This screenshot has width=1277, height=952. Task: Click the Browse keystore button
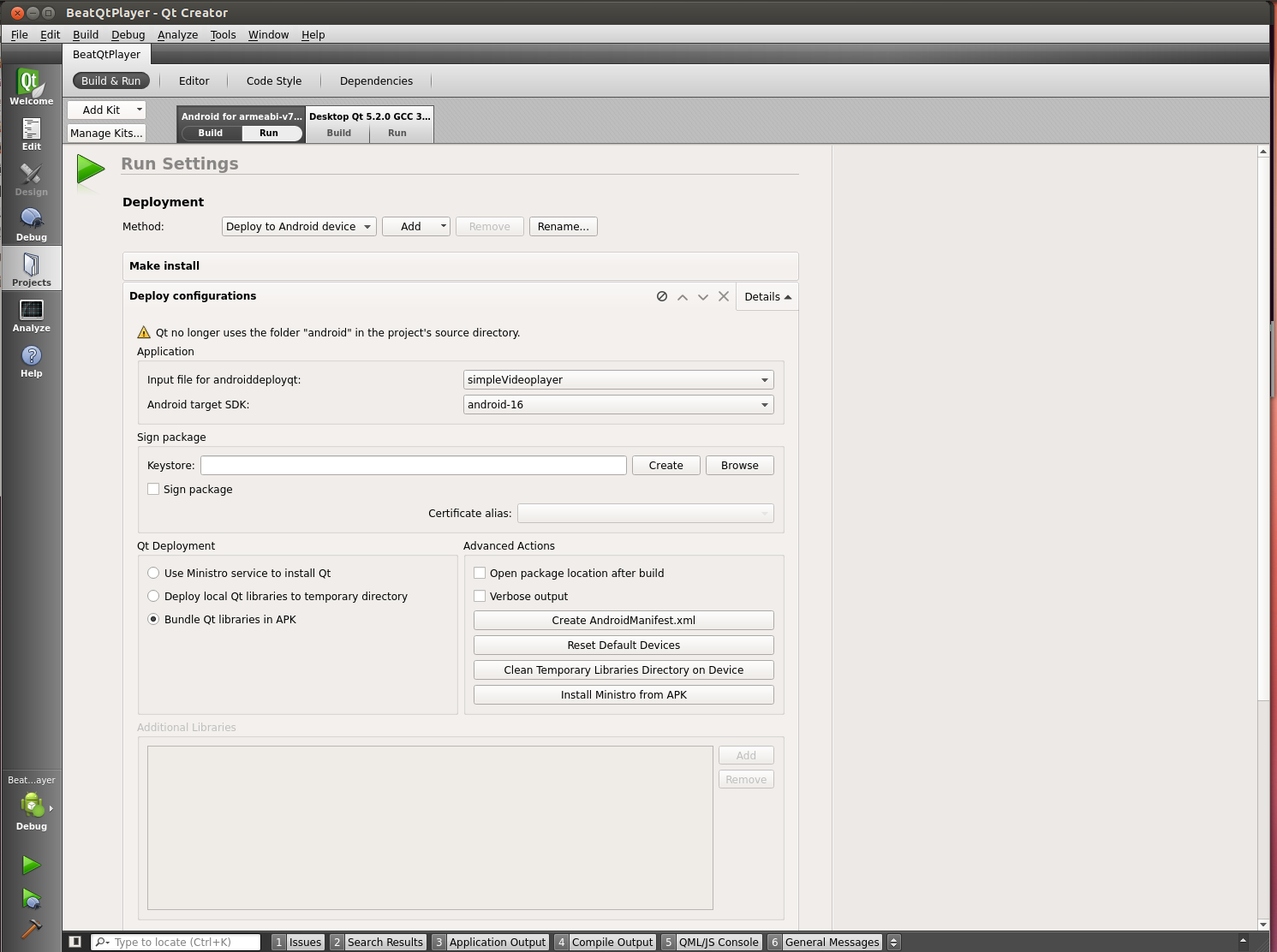[739, 465]
